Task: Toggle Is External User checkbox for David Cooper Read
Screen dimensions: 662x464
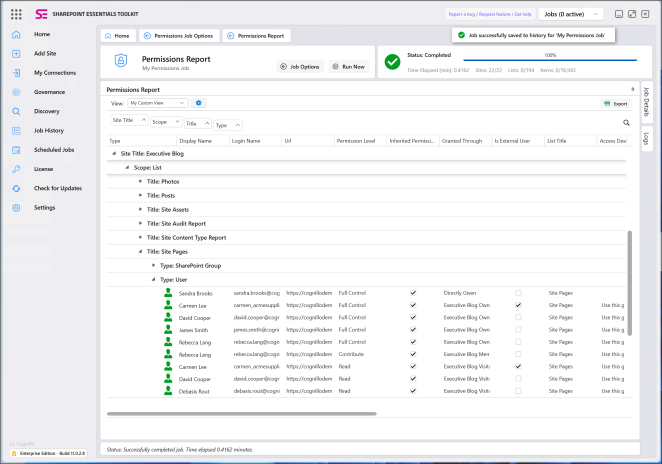Action: [x=518, y=378]
